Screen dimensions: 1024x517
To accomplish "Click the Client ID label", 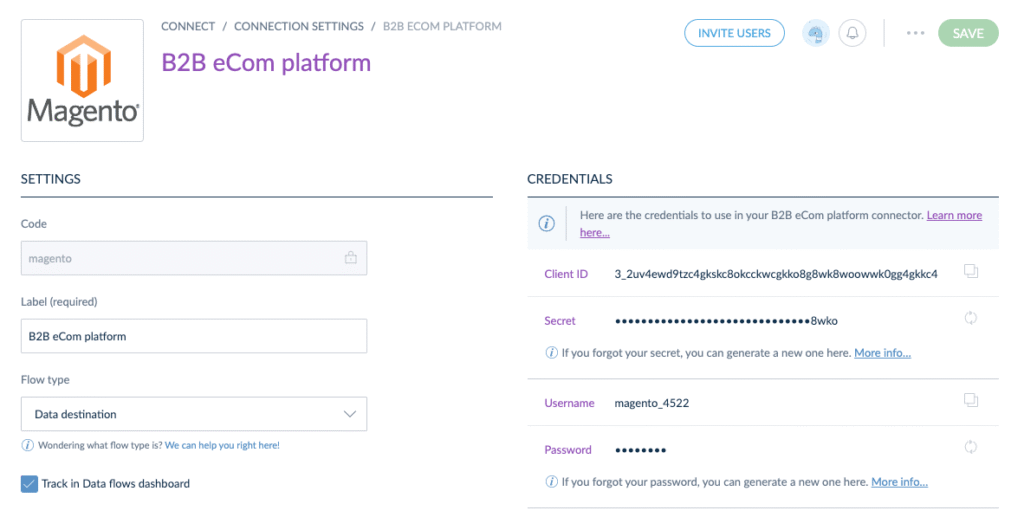I will tap(566, 274).
